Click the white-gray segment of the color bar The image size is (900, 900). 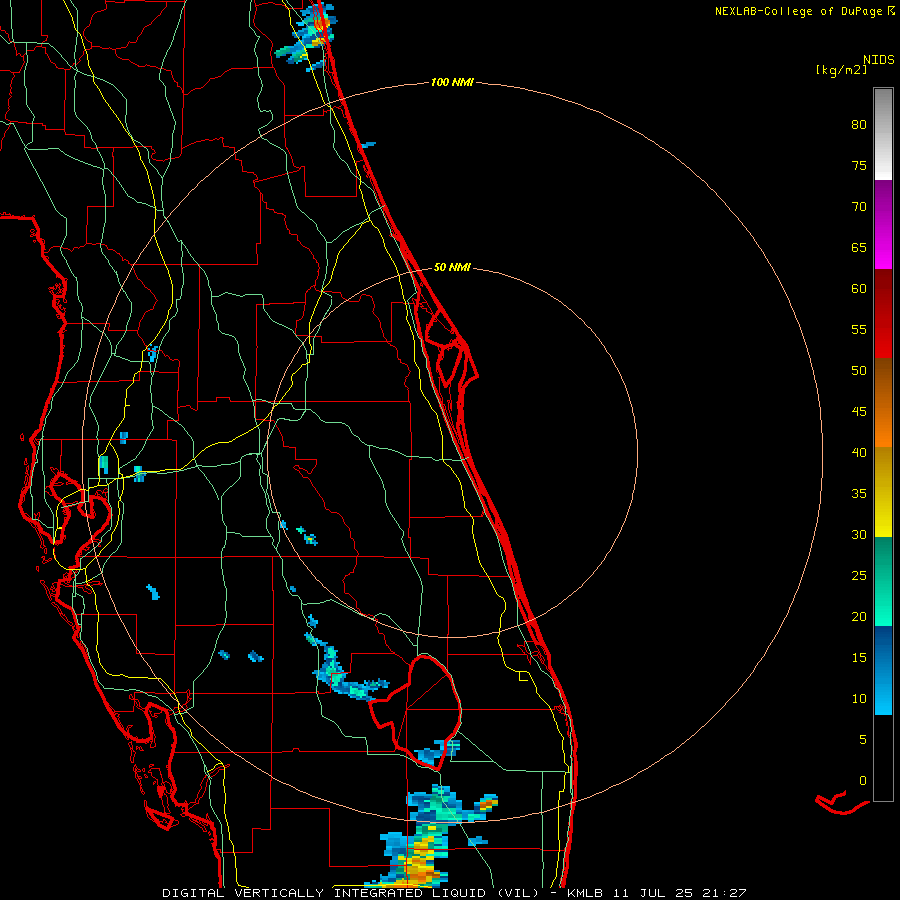883,134
